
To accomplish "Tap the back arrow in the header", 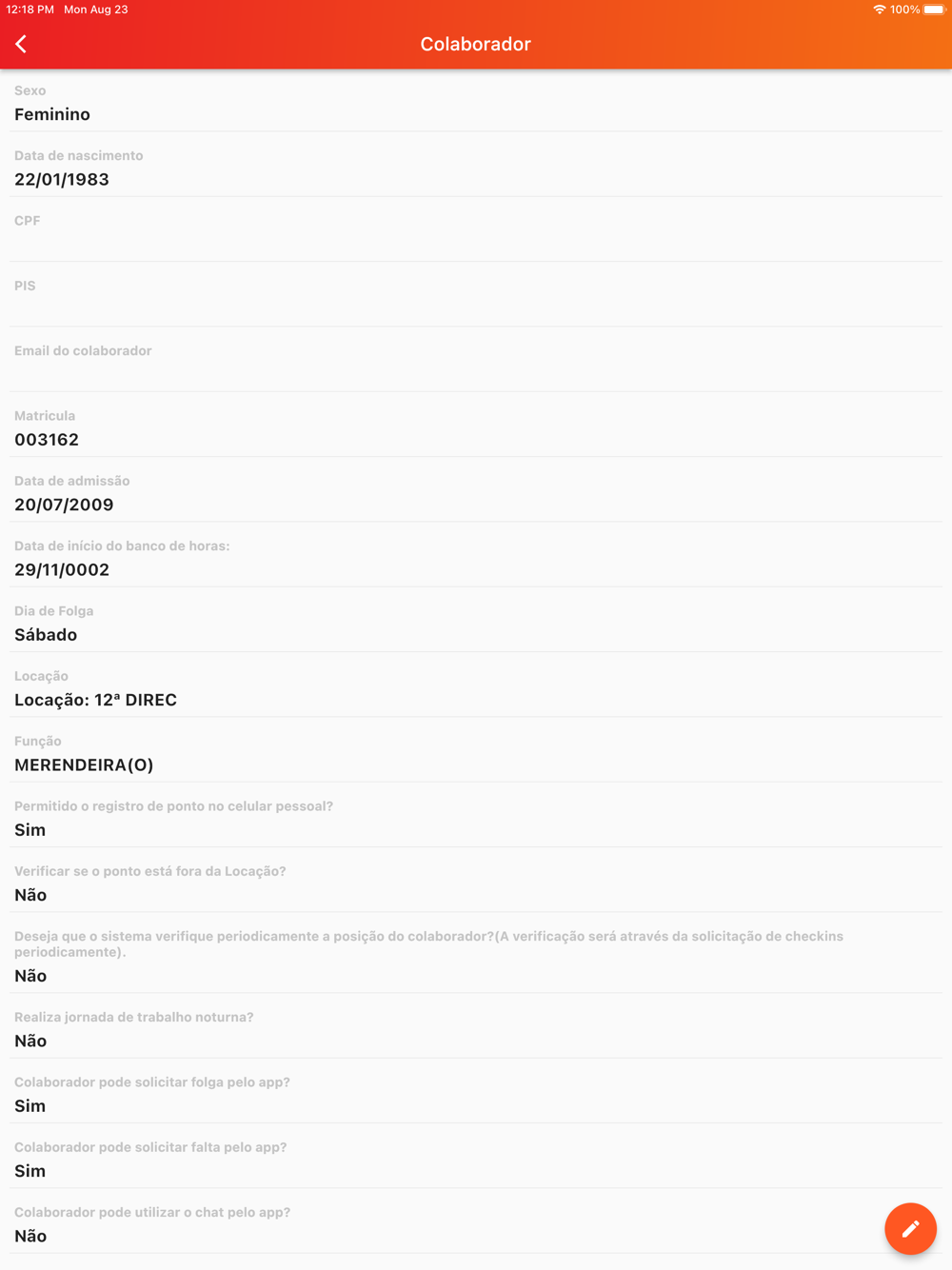I will coord(21,44).
